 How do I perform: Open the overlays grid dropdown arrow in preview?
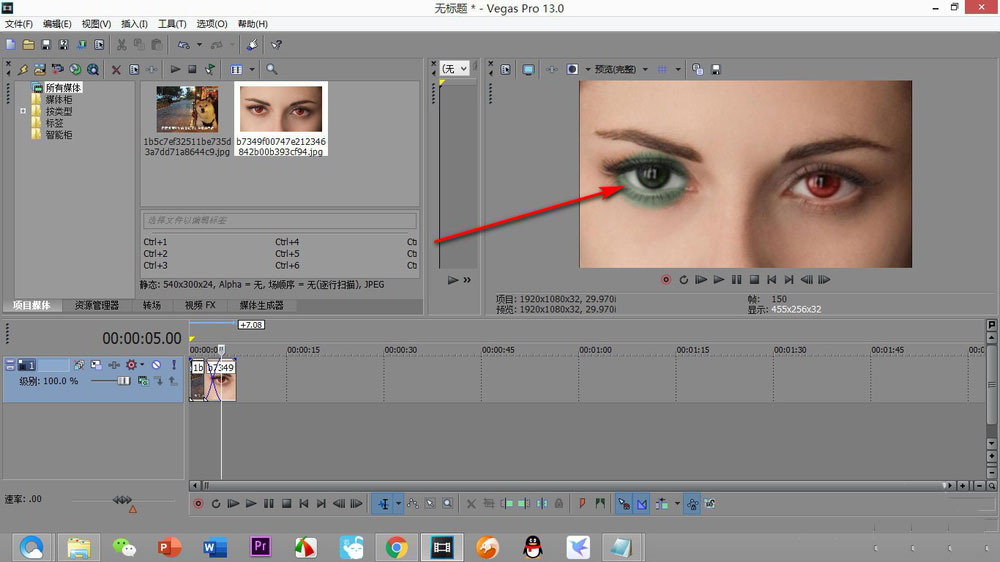tap(678, 70)
